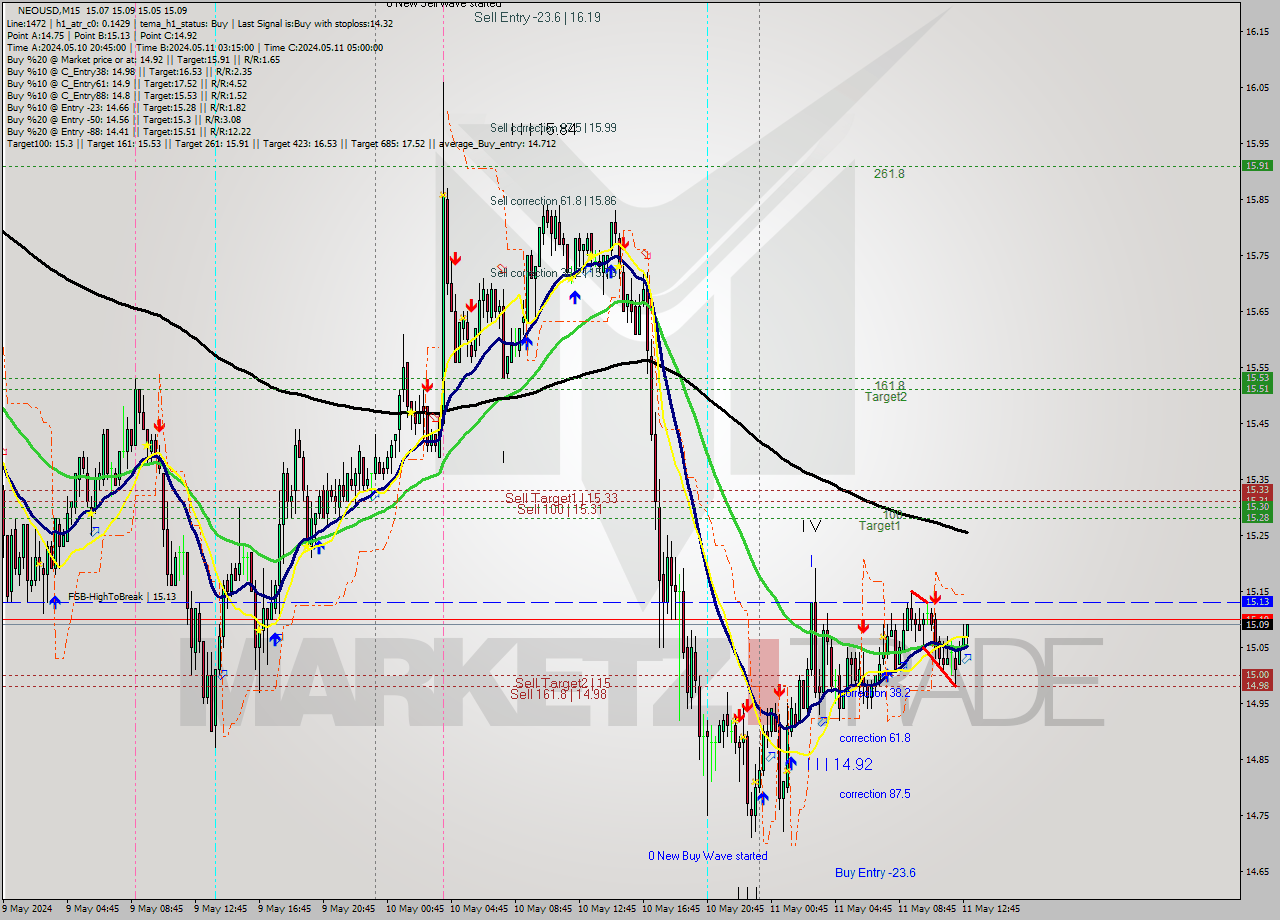The height and width of the screenshot is (920, 1280).
Task: Click the 'Buy Entry -23.6' label
Action: tap(875, 873)
